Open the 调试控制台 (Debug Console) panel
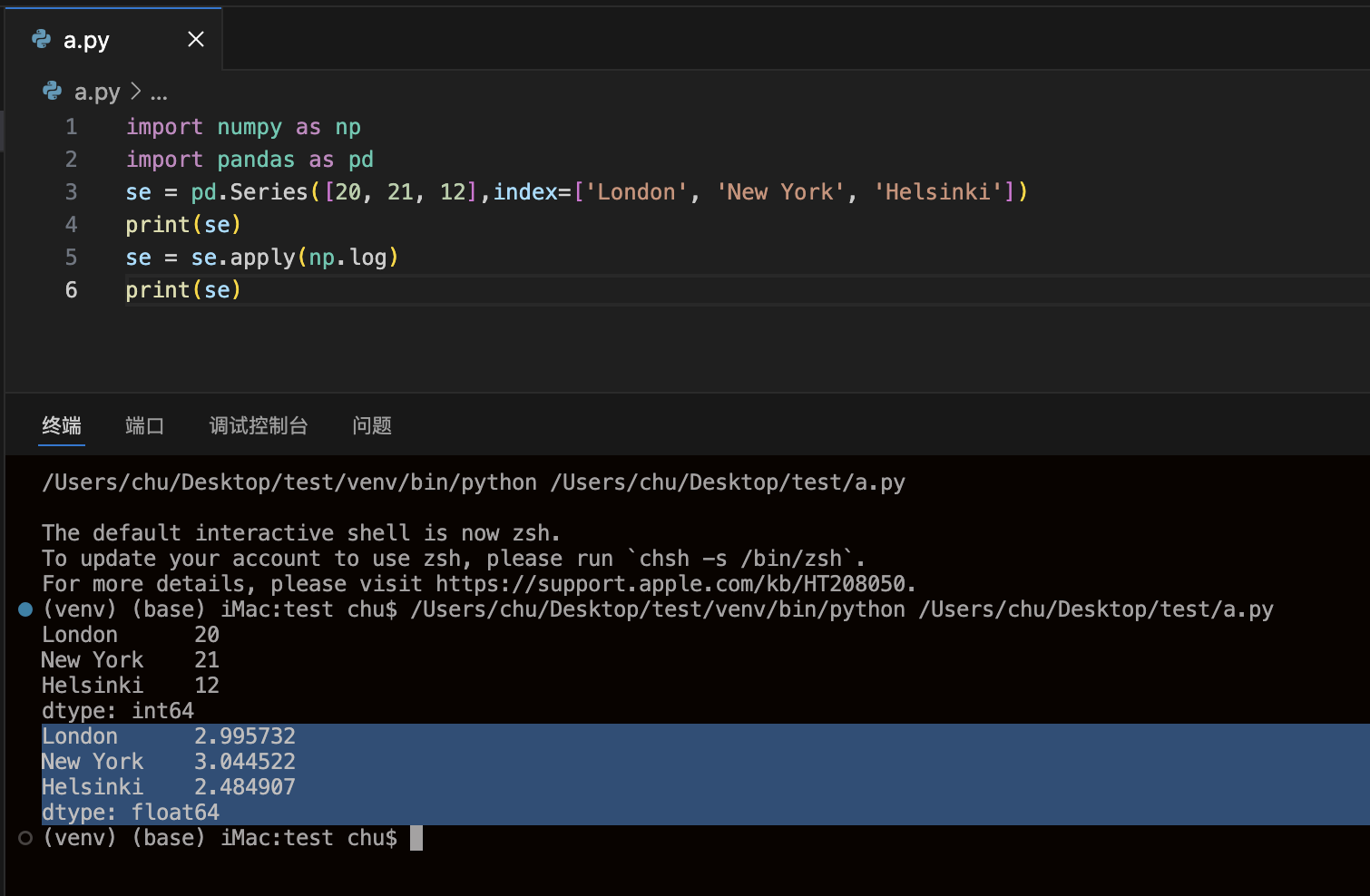The width and height of the screenshot is (1370, 896). 259,425
